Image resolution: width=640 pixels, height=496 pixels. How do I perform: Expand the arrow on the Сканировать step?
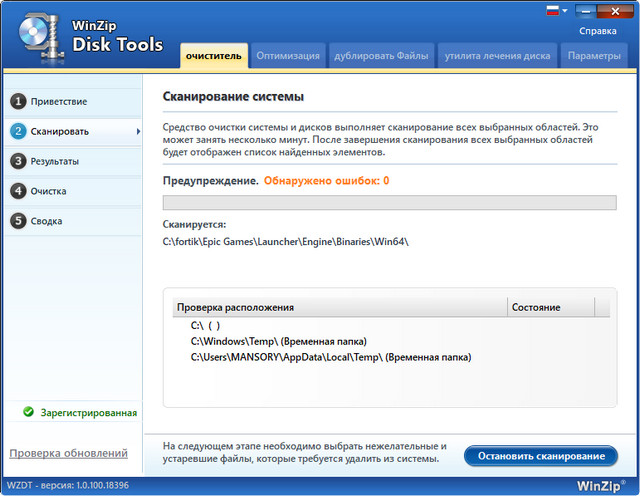tap(138, 131)
